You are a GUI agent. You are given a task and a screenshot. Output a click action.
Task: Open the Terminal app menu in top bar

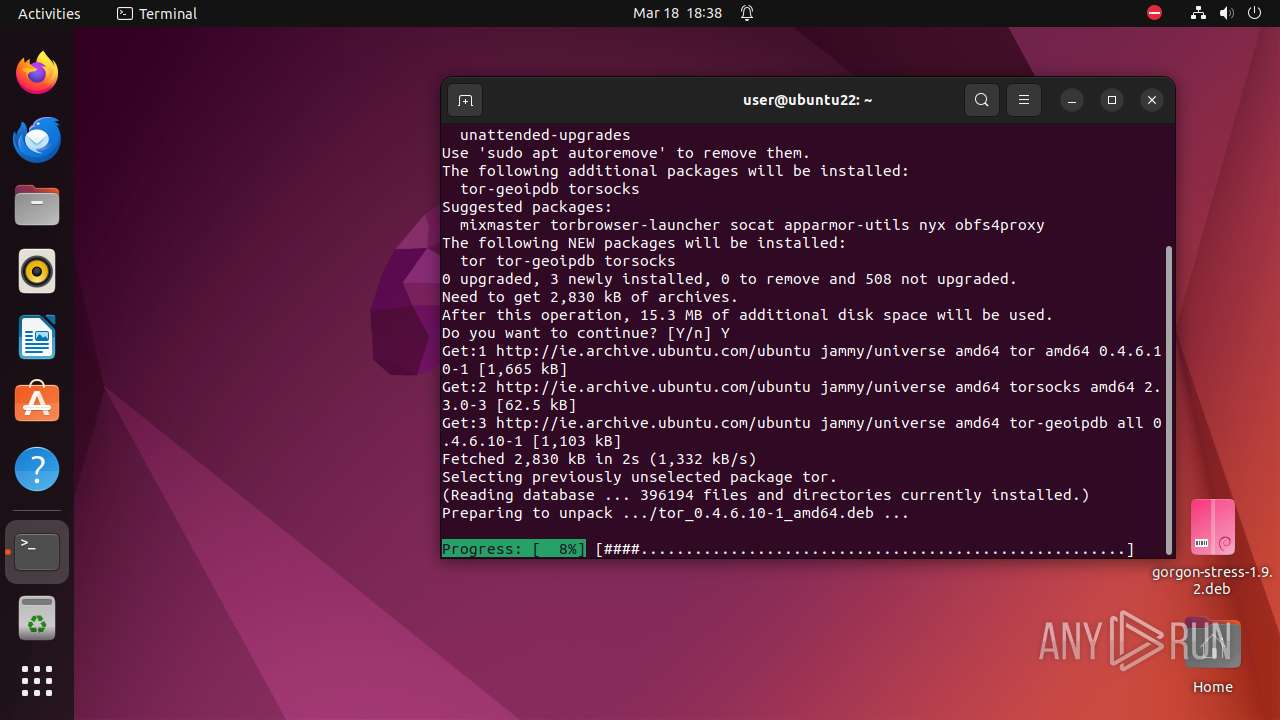point(157,13)
